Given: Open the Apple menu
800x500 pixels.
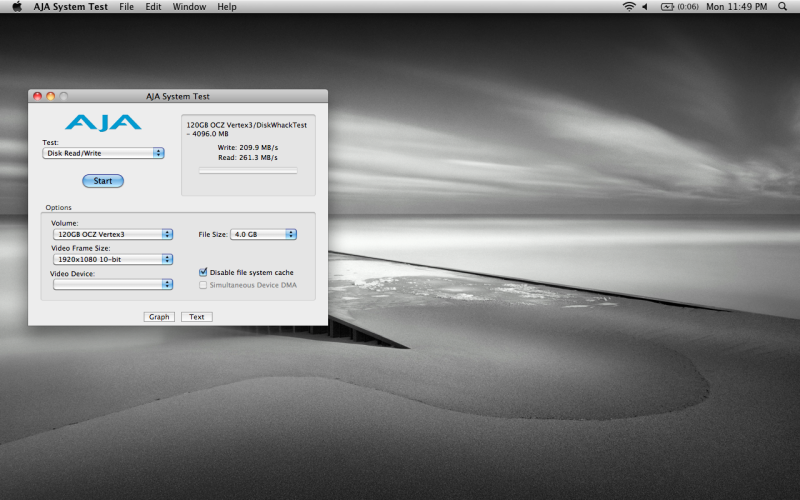Looking at the screenshot, I should point(17,7).
